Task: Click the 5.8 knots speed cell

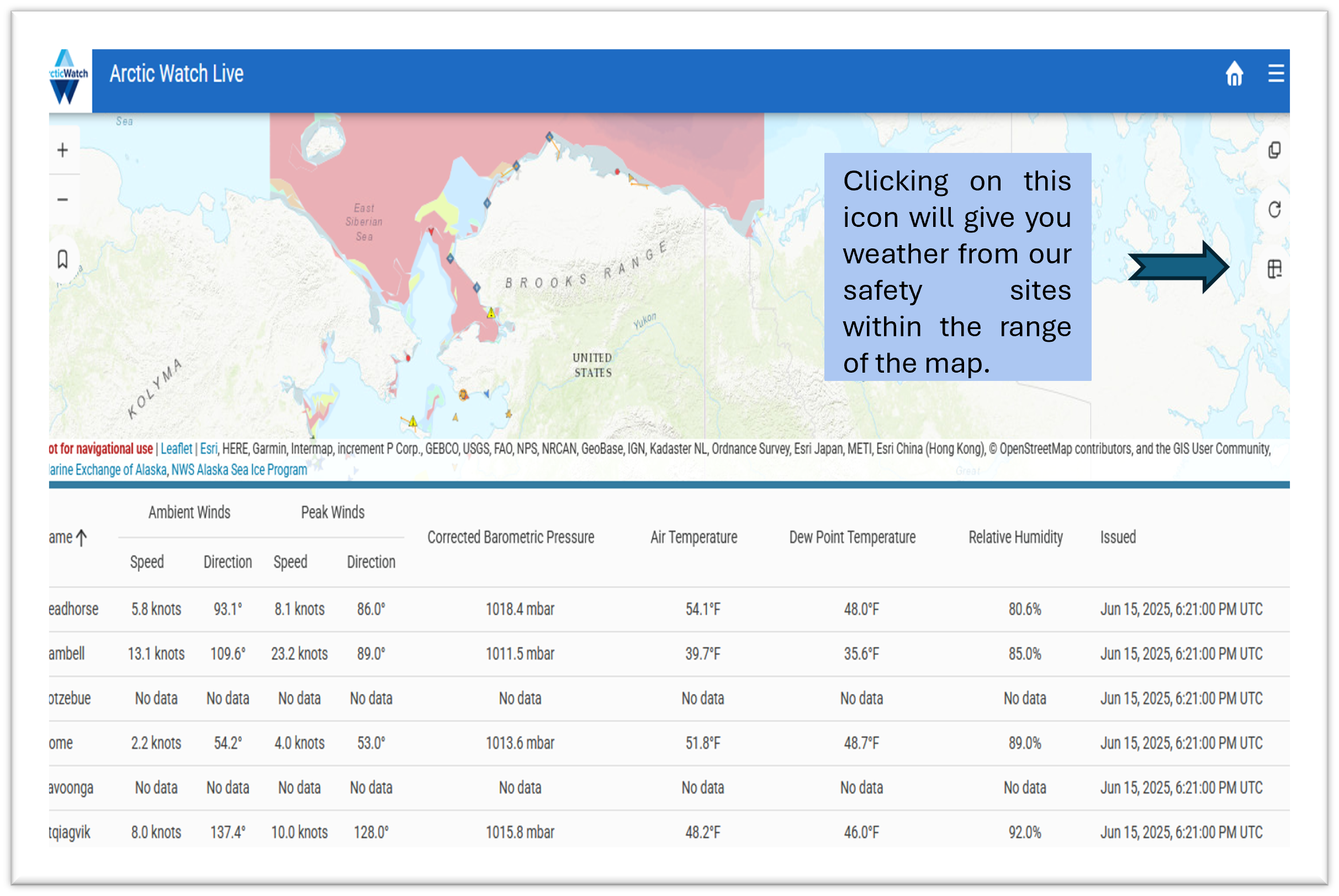Action: pyautogui.click(x=156, y=609)
